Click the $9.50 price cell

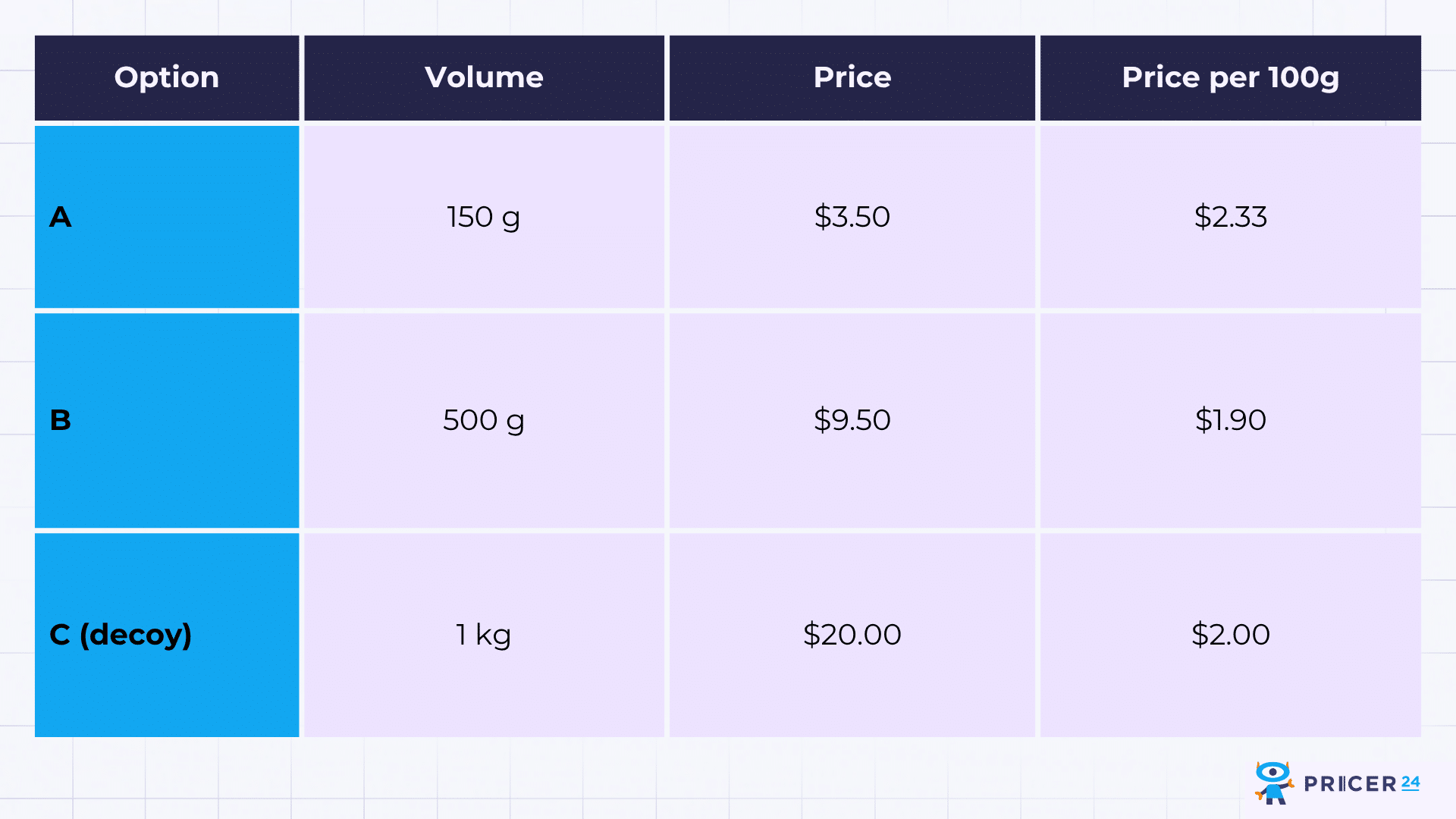point(852,420)
